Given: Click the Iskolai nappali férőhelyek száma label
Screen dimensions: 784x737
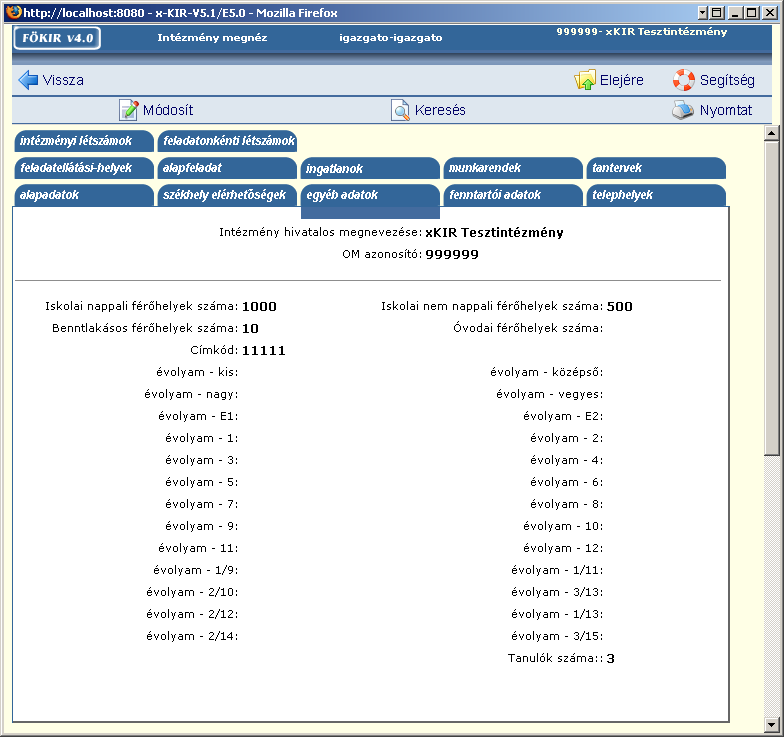Looking at the screenshot, I should [x=142, y=306].
